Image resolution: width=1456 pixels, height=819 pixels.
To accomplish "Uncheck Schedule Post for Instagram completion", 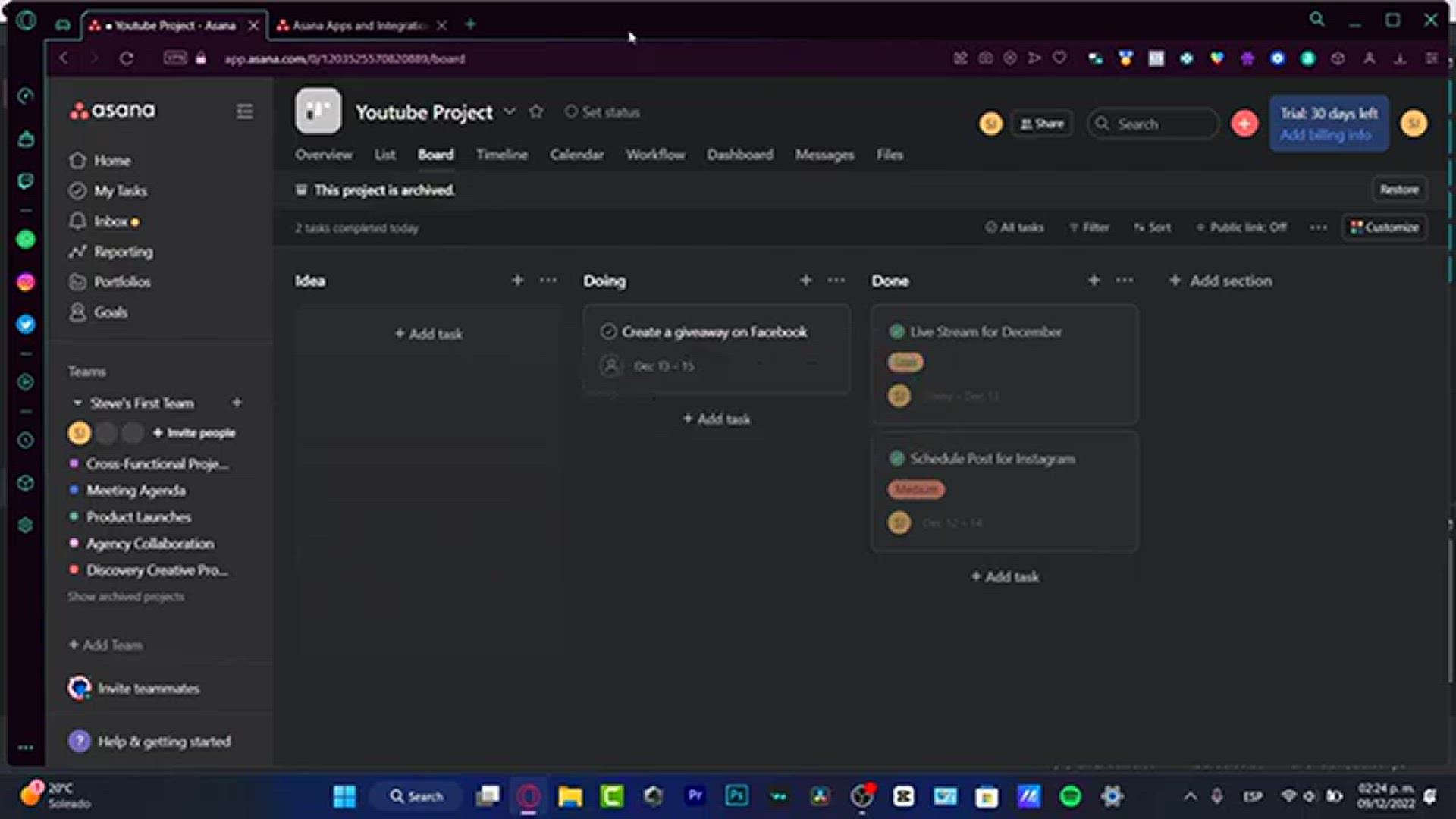I will (896, 459).
